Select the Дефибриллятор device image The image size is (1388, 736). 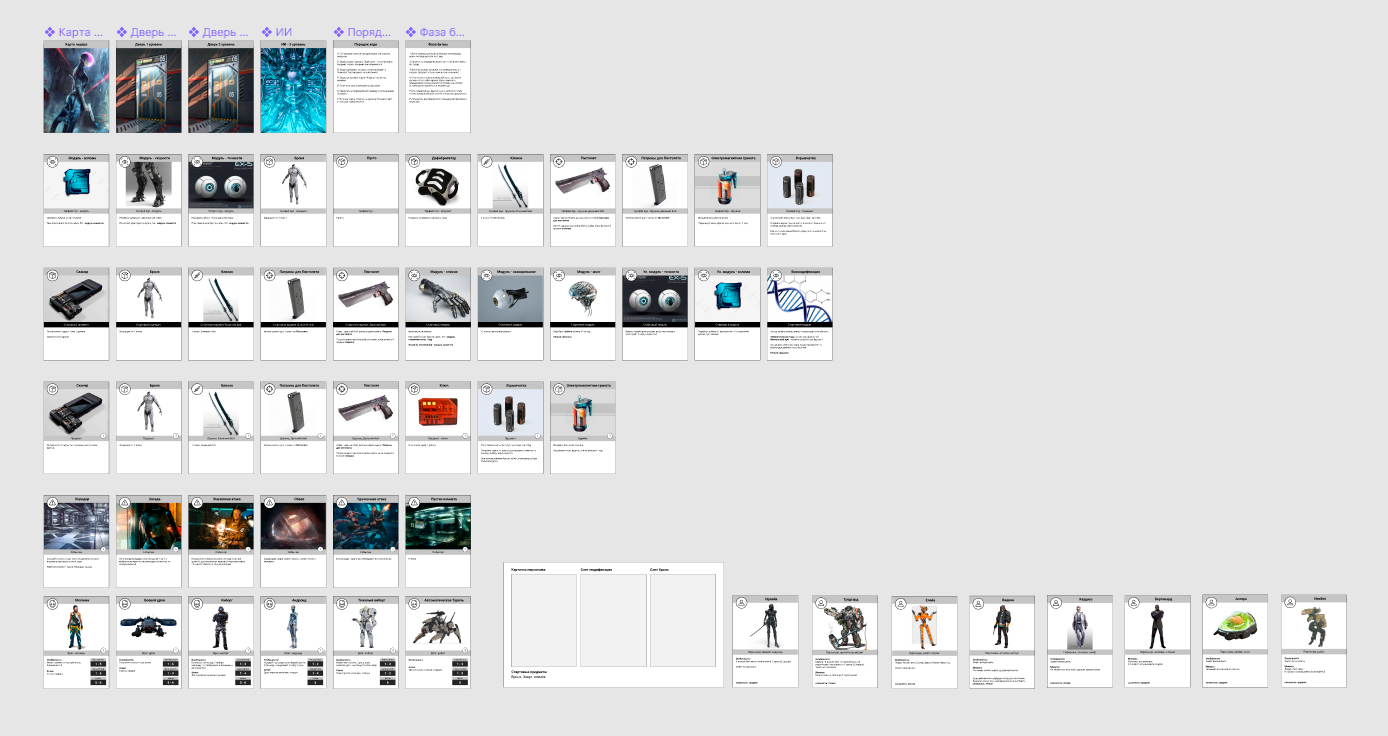437,186
